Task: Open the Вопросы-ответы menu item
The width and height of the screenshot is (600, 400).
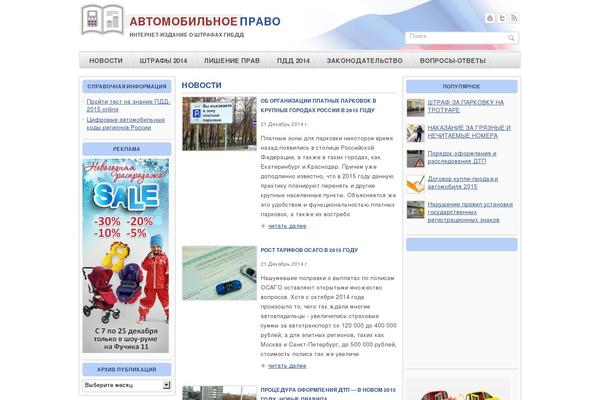Action: tap(453, 60)
